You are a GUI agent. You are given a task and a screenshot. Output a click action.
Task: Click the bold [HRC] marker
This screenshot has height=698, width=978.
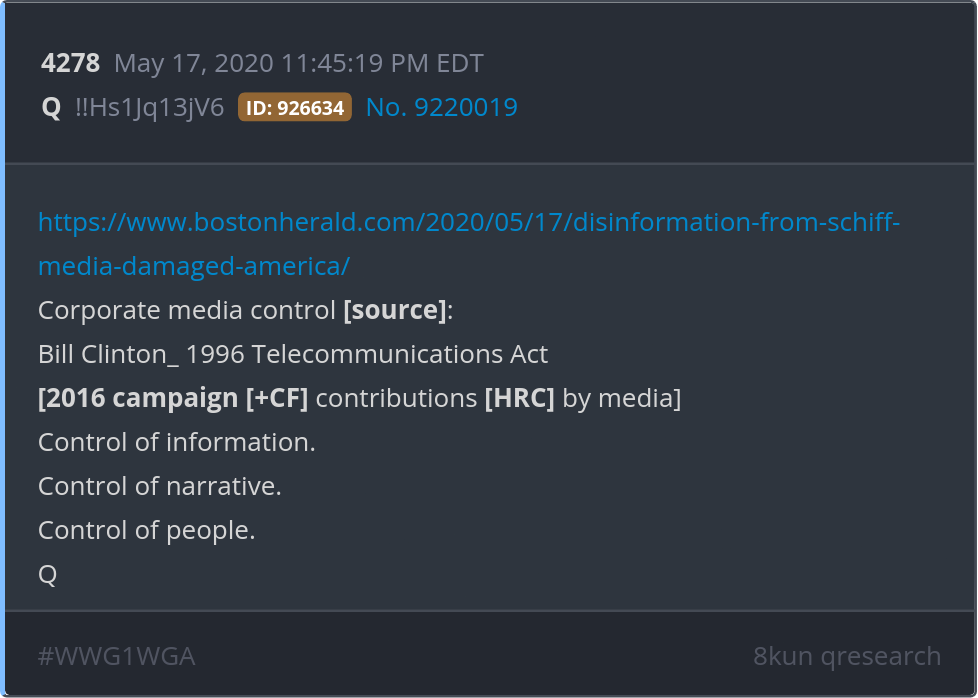(519, 398)
